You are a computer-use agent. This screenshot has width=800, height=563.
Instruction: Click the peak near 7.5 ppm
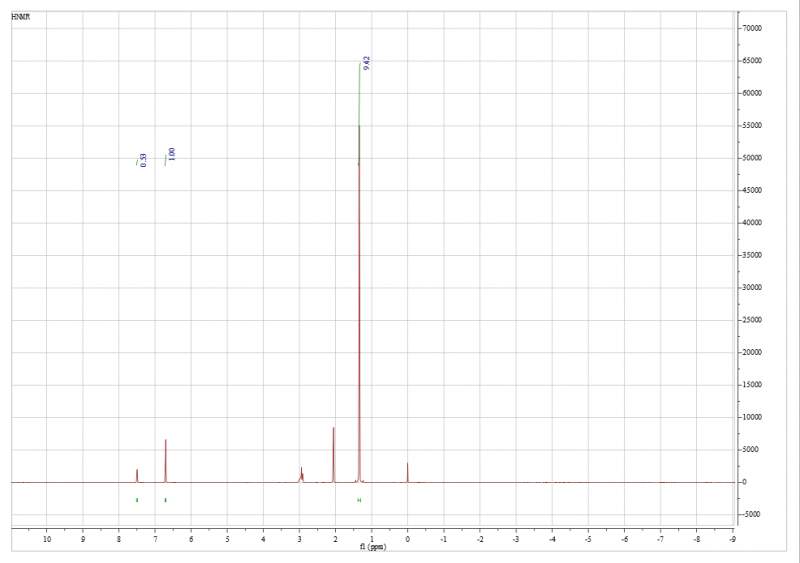pyautogui.click(x=137, y=476)
